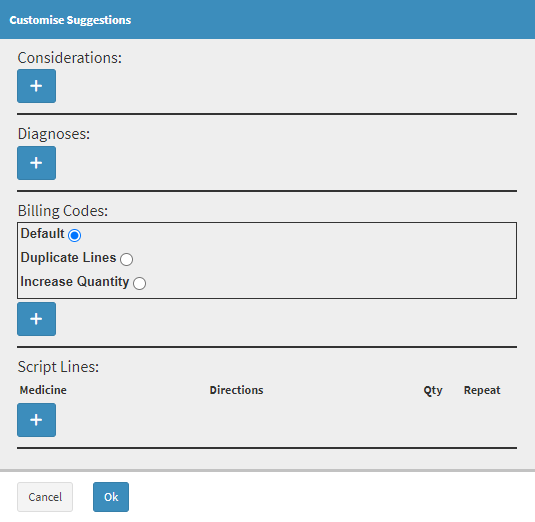Click the Customise Suggestions title bar
Viewport: 535px width, 522px height.
(268, 19)
